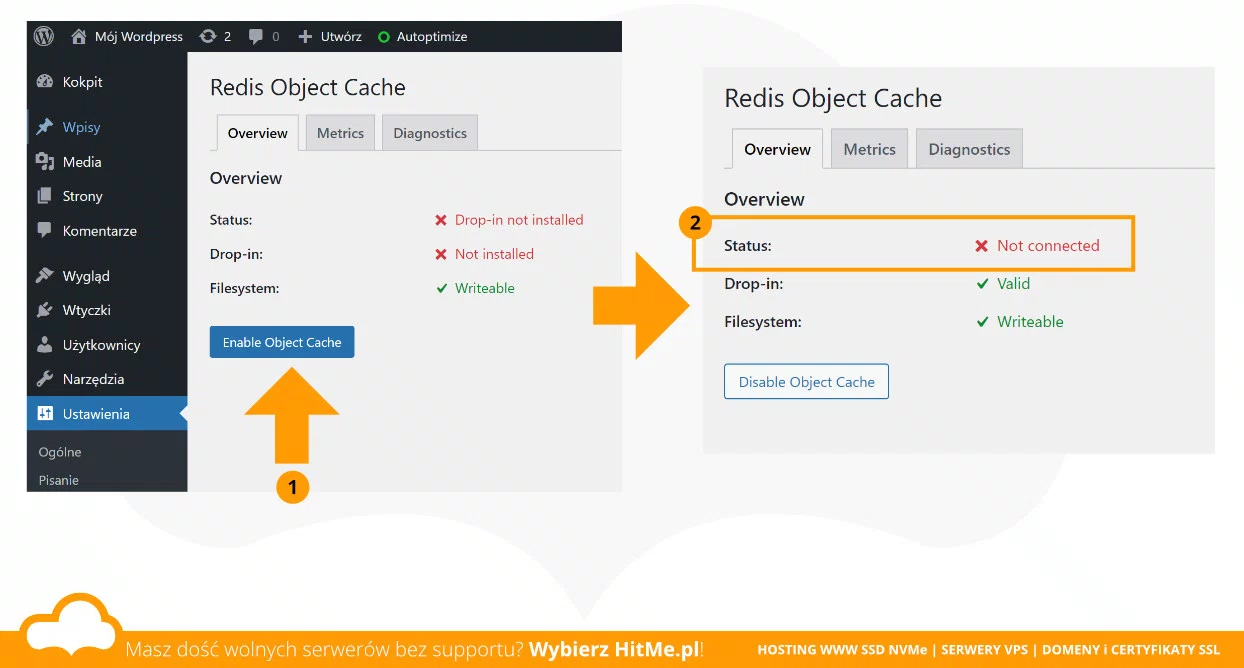Click the Wpisy pin icon

(44, 127)
